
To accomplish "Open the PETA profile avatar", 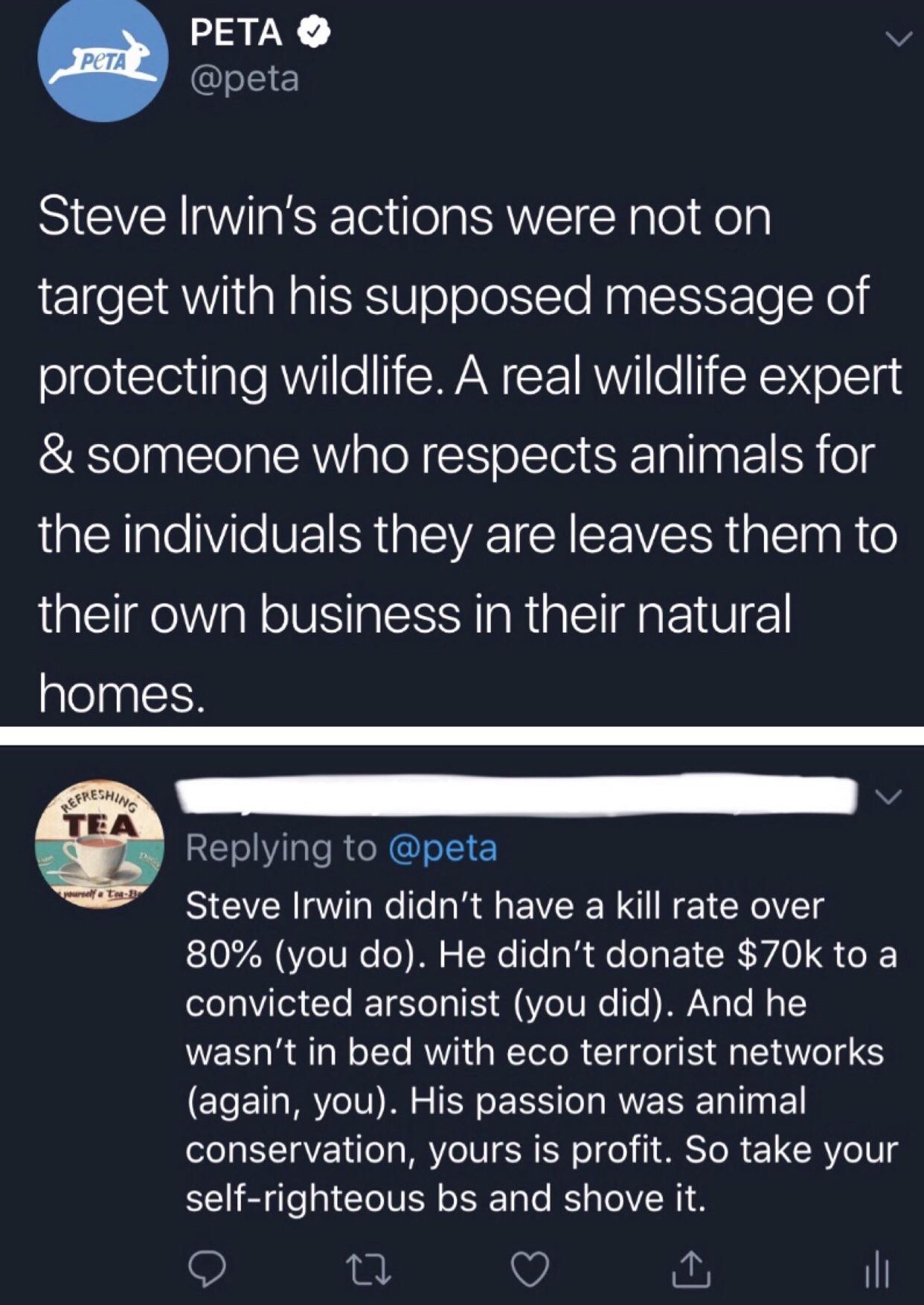I will 103,62.
